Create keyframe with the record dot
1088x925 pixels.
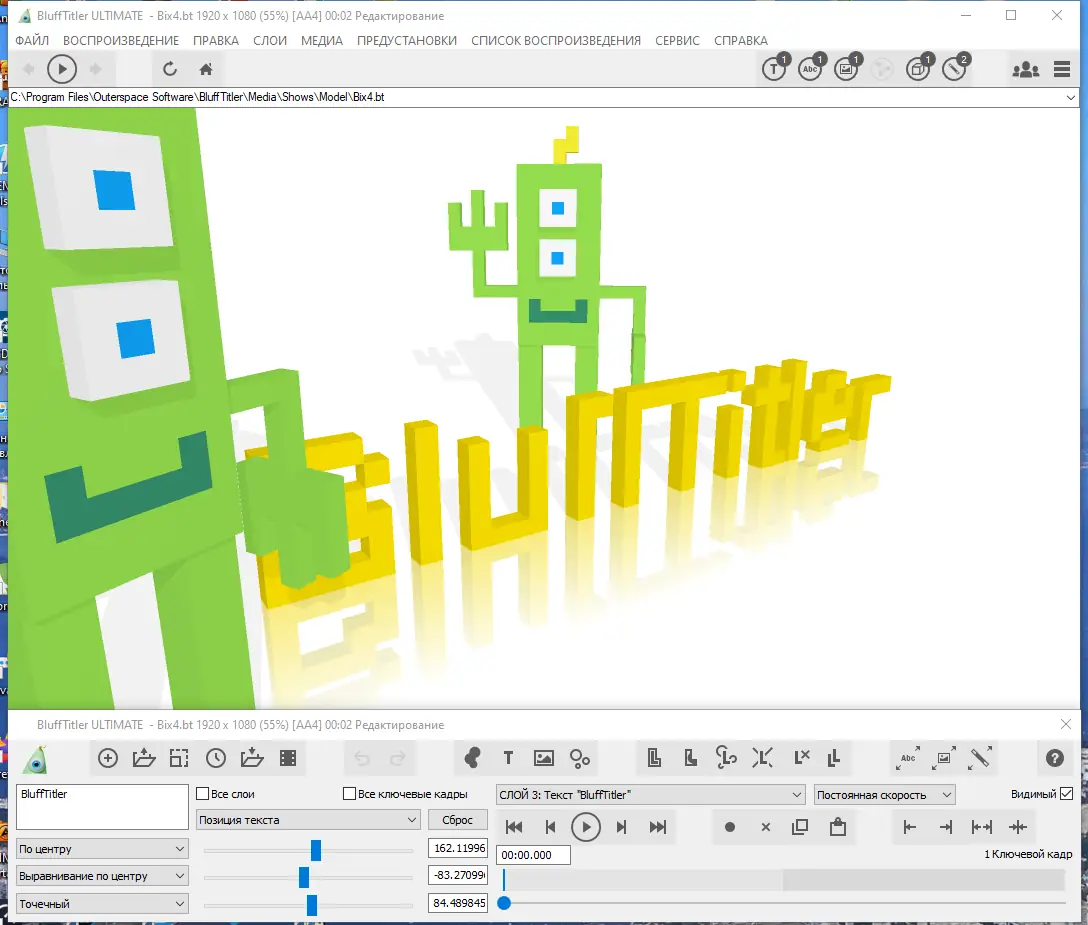click(730, 827)
